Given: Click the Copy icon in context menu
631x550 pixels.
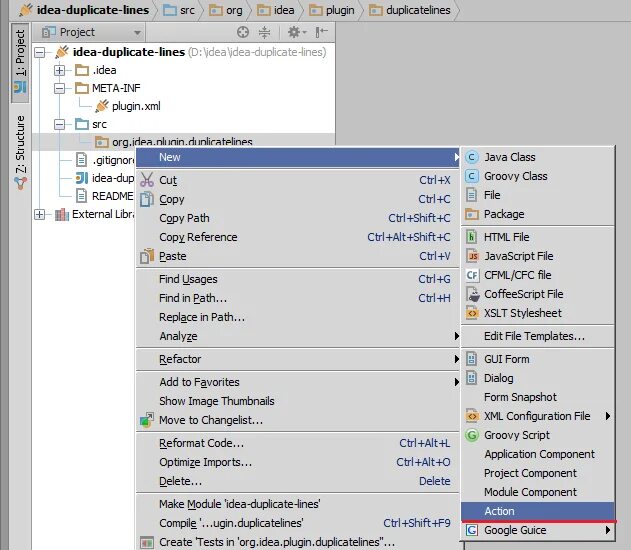Looking at the screenshot, I should click(147, 199).
